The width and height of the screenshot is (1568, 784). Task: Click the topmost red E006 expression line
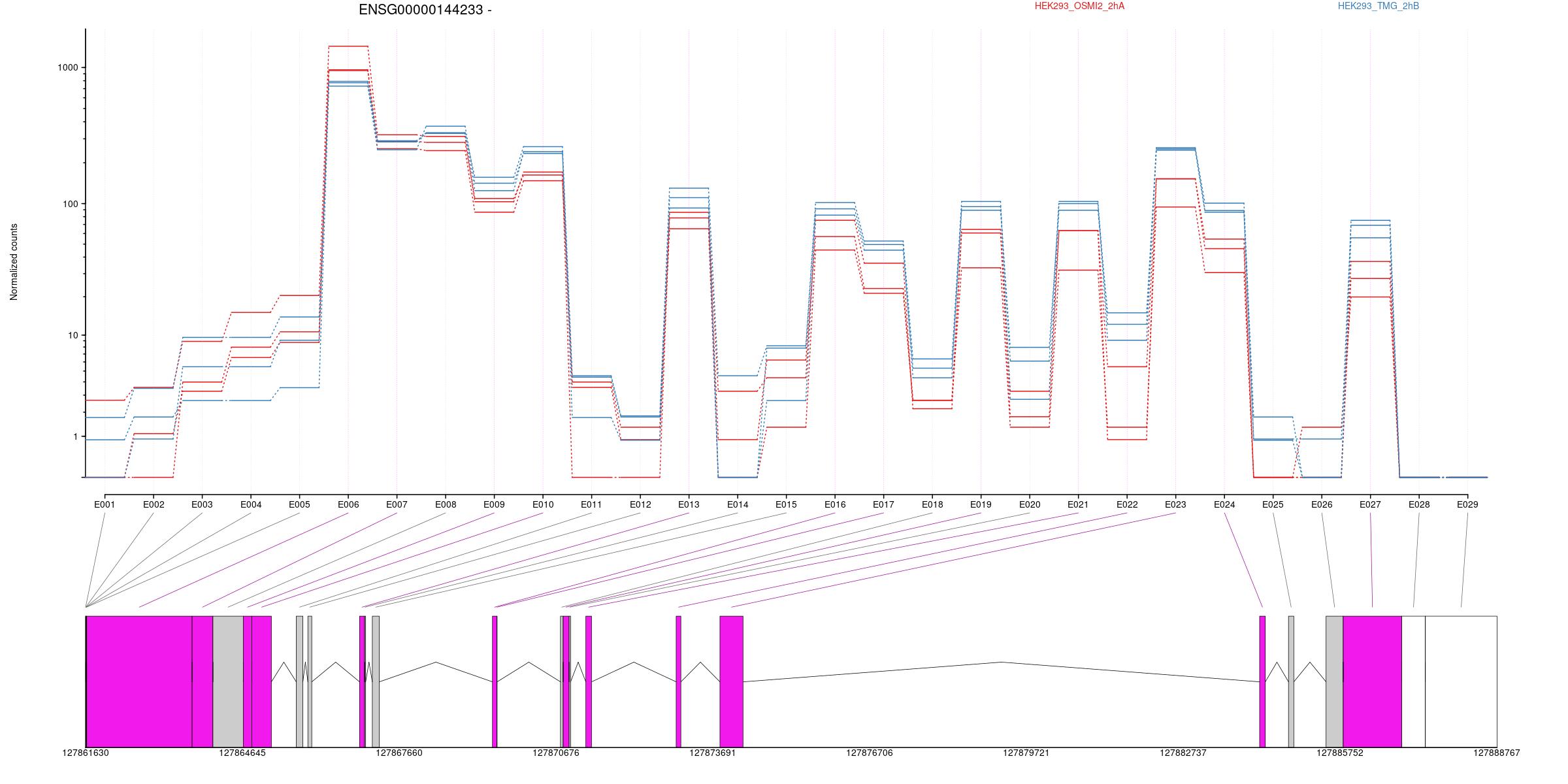[348, 46]
